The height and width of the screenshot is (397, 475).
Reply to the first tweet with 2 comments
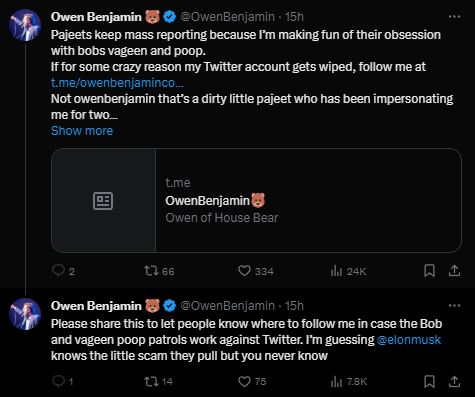[63, 271]
